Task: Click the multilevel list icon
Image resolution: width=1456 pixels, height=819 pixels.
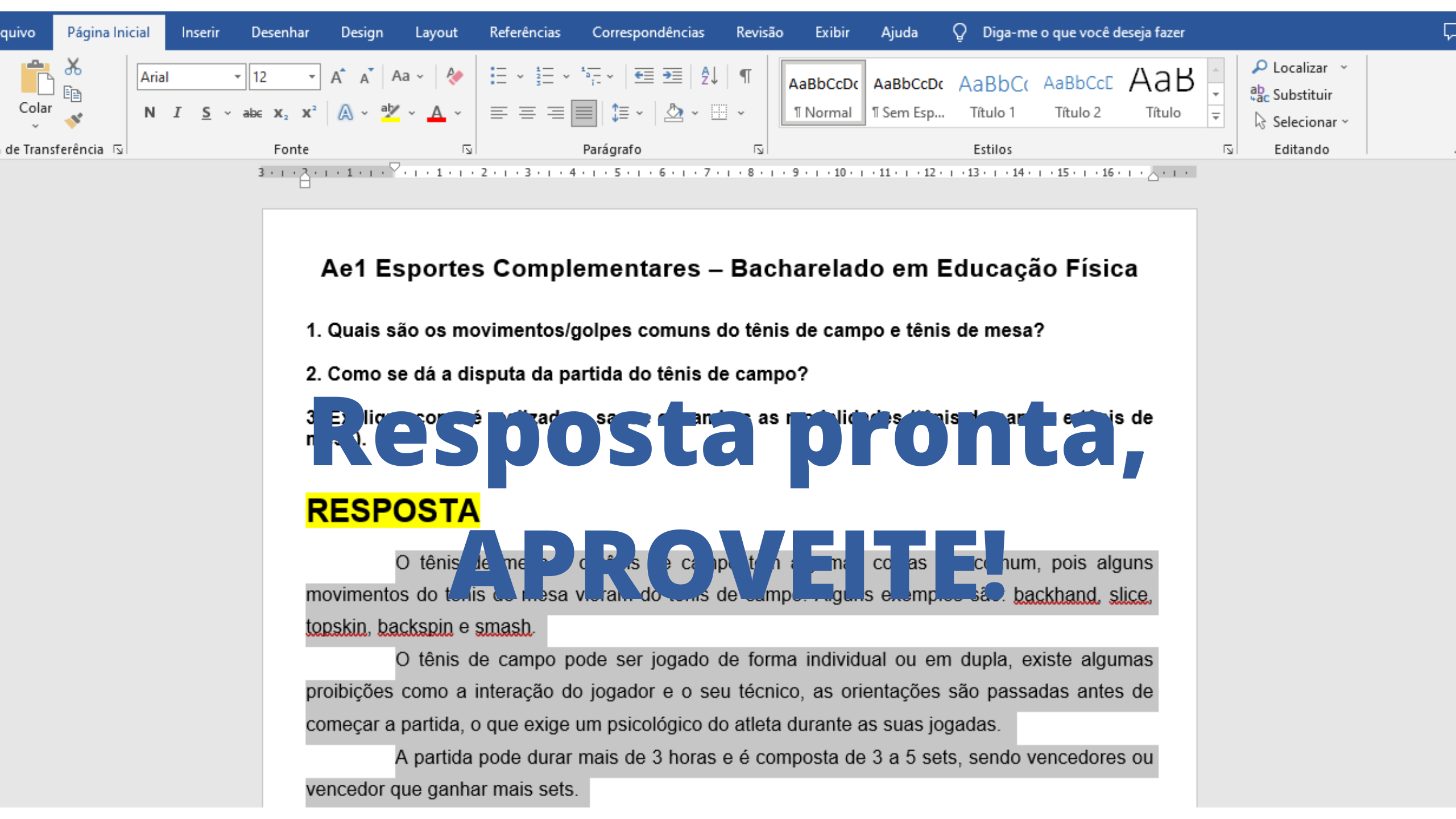Action: click(x=591, y=76)
